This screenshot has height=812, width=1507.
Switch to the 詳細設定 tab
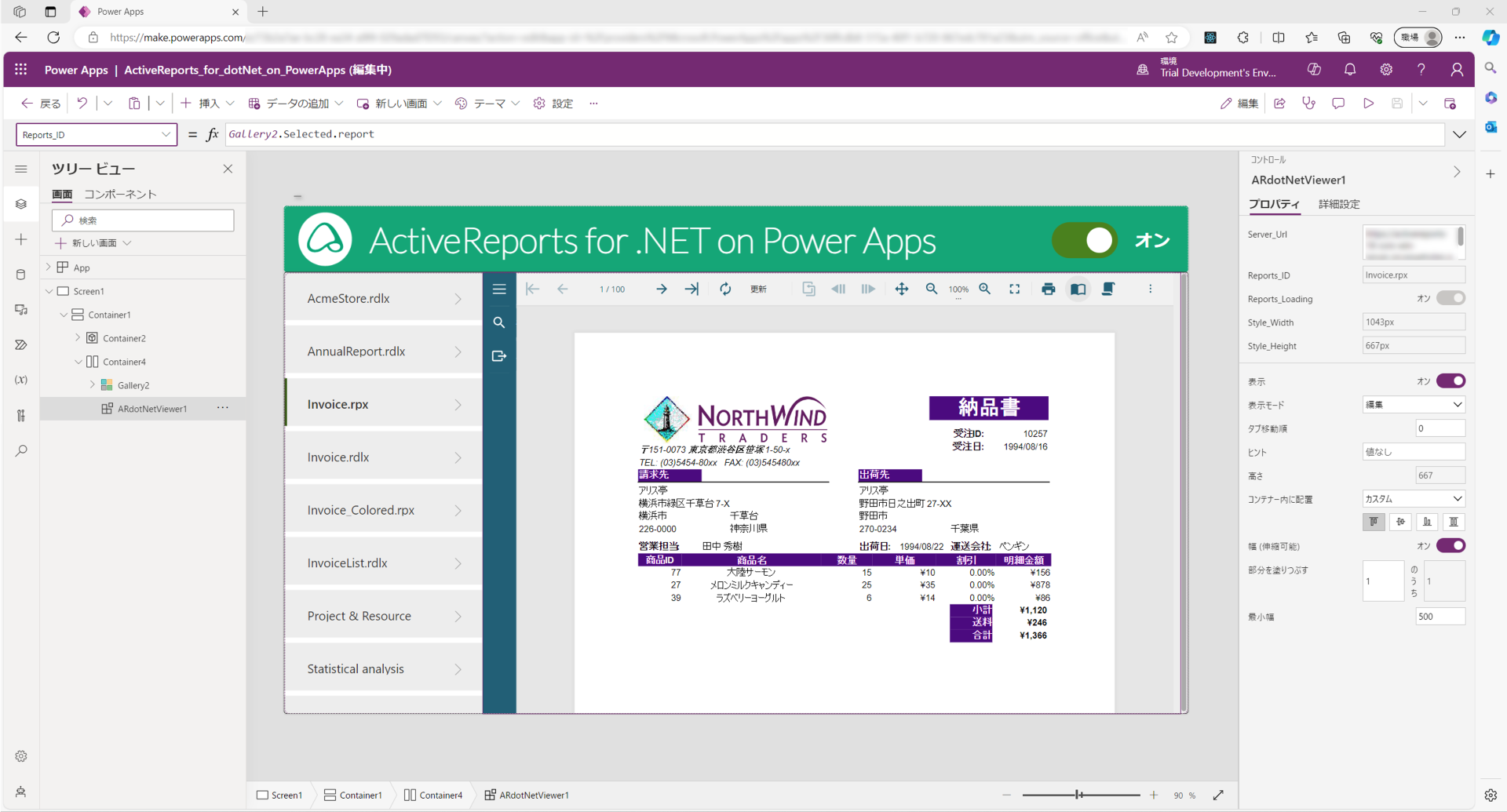[x=1339, y=204]
